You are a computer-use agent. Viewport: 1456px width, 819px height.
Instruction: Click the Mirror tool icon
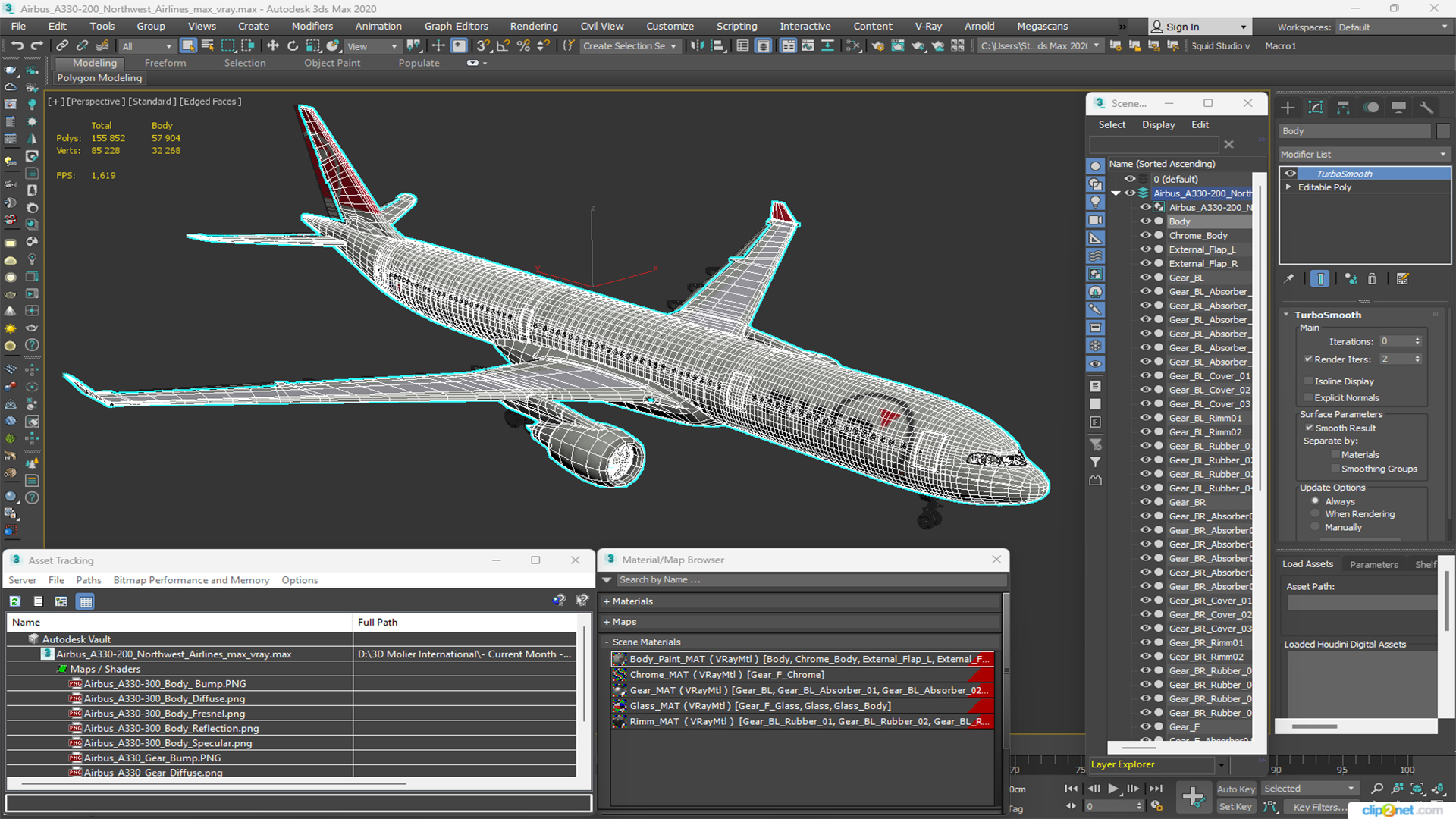697,46
